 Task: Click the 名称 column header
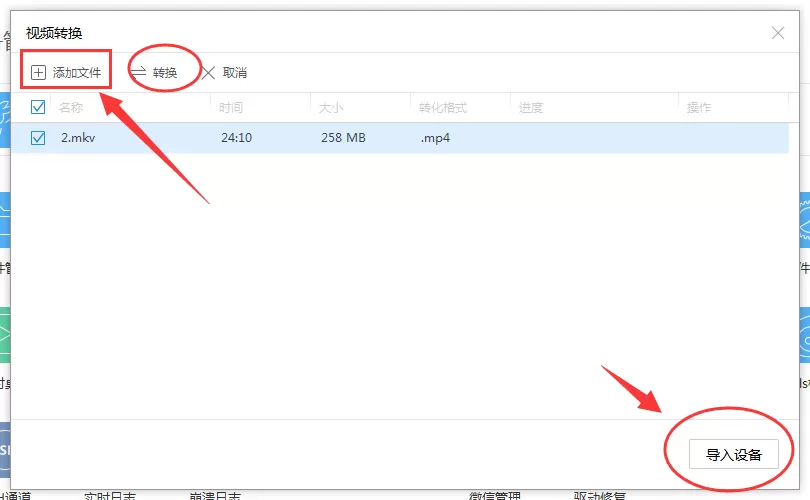pyautogui.click(x=71, y=107)
